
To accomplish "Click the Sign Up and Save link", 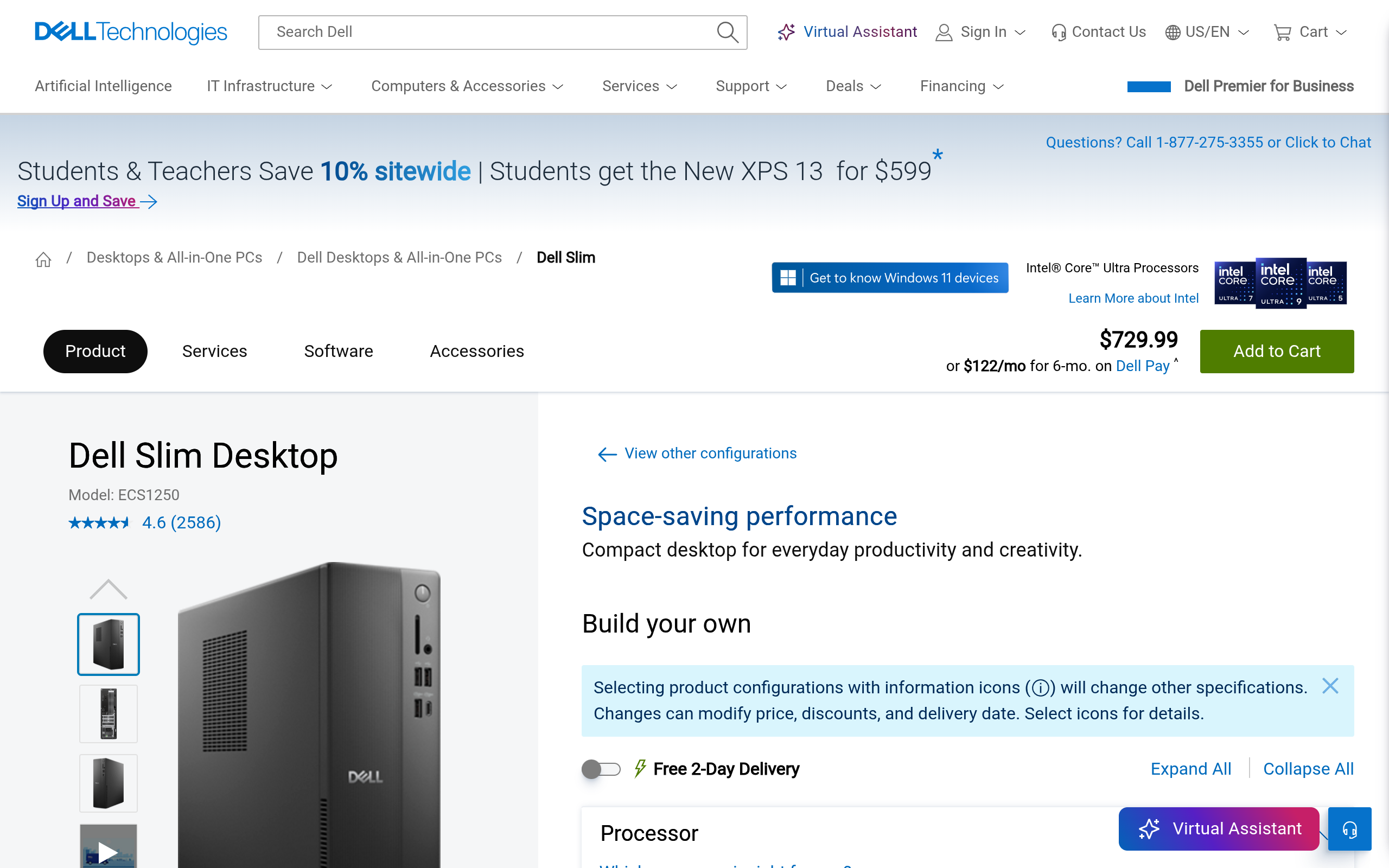I will click(87, 201).
